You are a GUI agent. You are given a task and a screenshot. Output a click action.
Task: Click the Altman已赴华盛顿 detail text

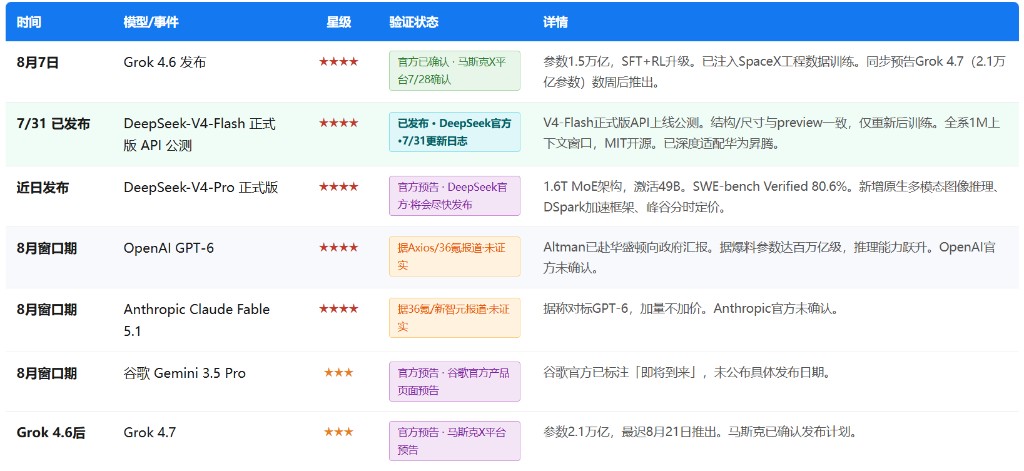coord(770,258)
